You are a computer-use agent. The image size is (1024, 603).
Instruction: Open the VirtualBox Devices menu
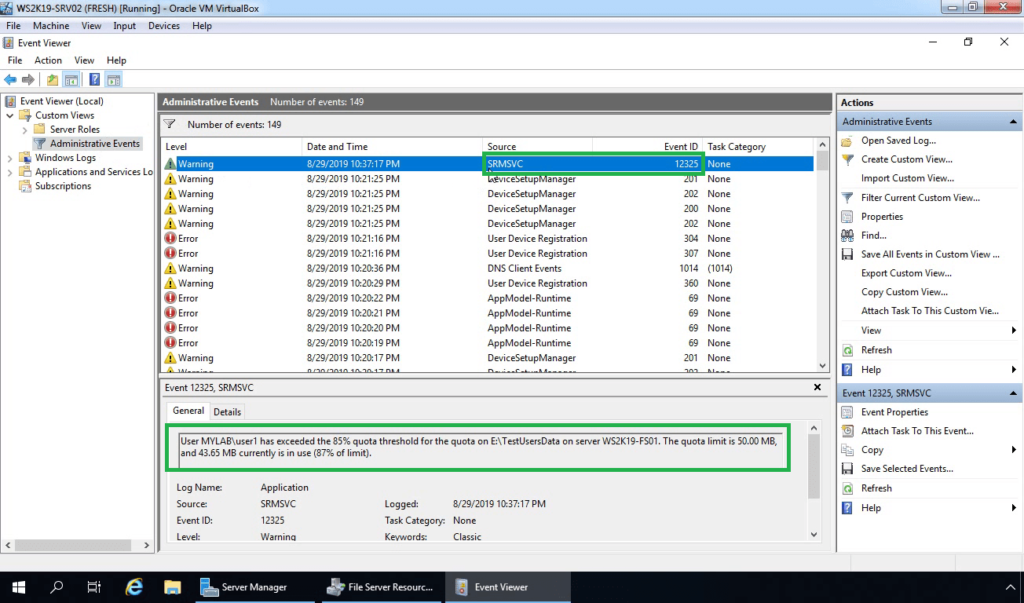(164, 25)
